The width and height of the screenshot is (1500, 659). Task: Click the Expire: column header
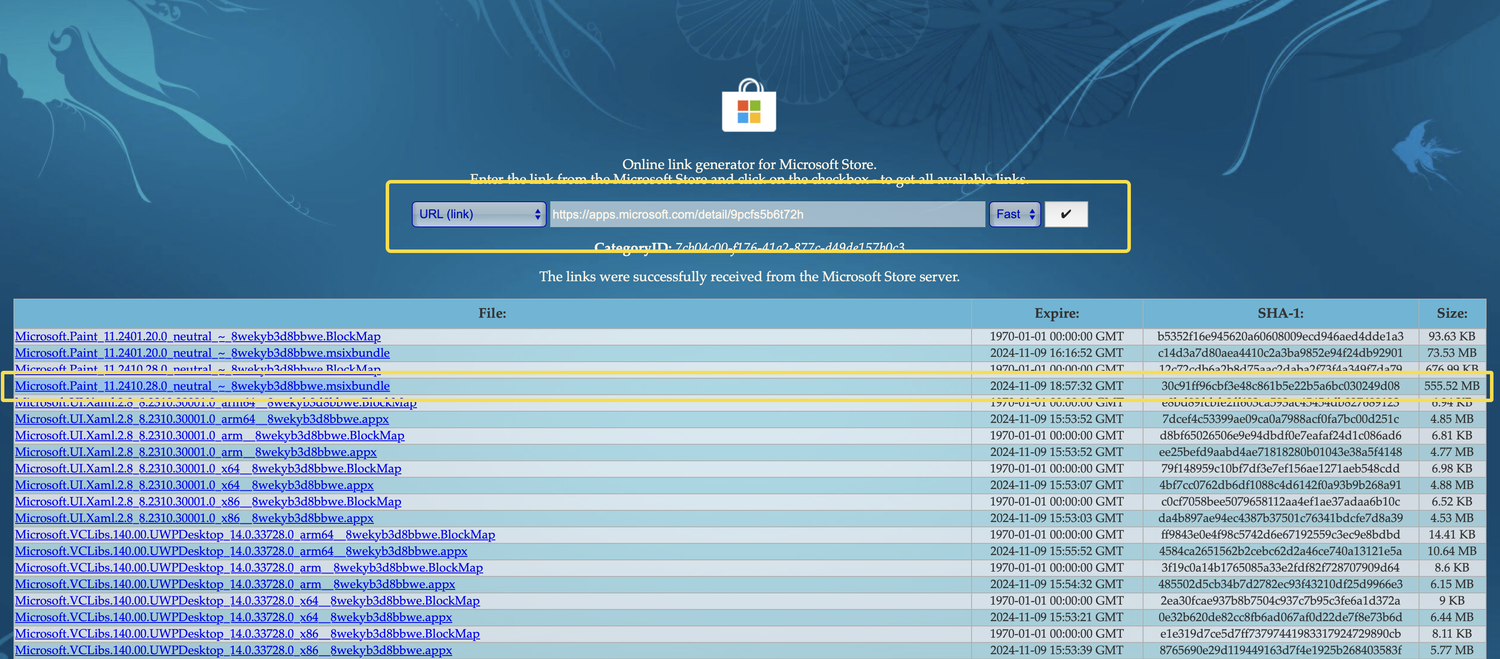tap(1057, 313)
